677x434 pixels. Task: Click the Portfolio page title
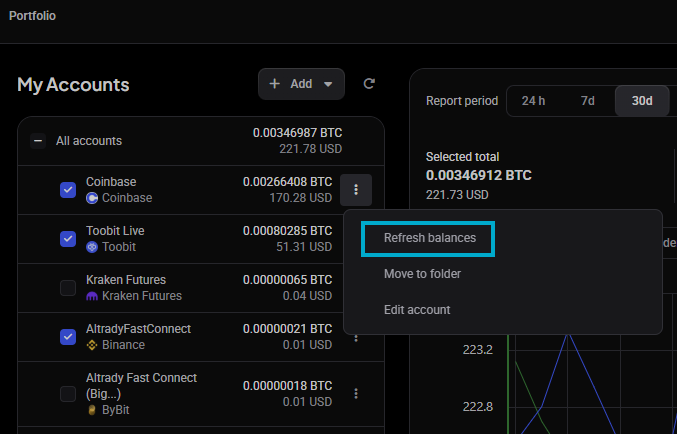click(32, 16)
